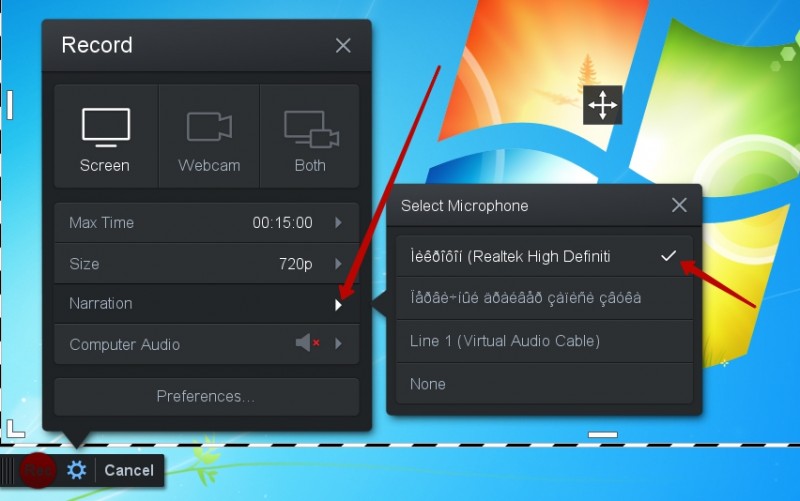Click the move recording frame crosshair icon
Image resolution: width=800 pixels, height=501 pixels.
click(x=603, y=105)
